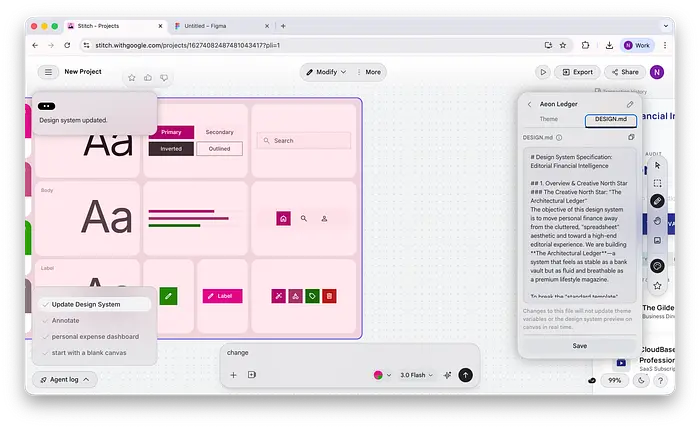The image size is (700, 428).
Task: Select the hand pan tool
Action: coord(657,220)
